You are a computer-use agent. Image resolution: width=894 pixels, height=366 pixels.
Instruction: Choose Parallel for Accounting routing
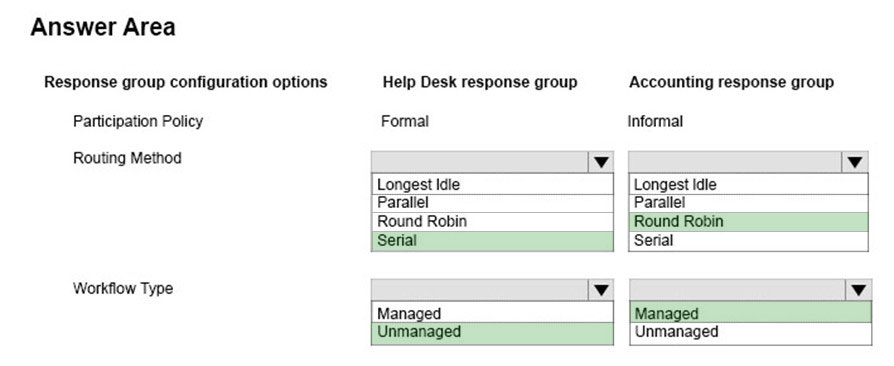749,203
